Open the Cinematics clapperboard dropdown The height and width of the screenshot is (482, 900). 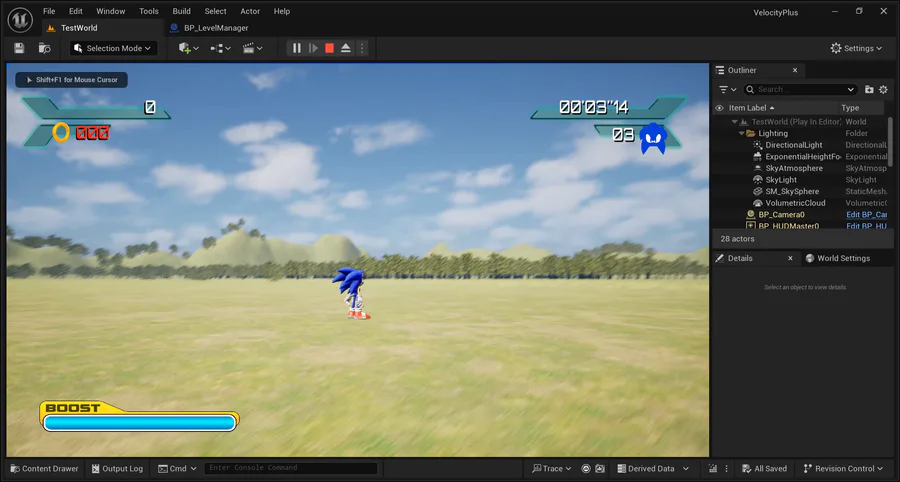[252, 48]
